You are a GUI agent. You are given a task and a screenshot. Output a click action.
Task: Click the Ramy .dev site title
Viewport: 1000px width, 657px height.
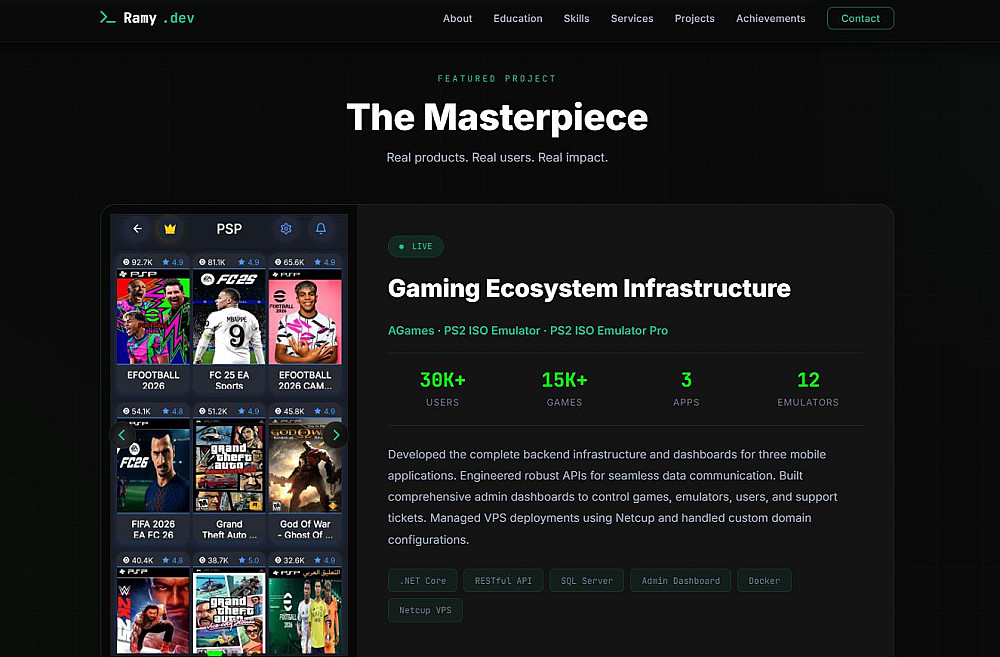coord(159,18)
